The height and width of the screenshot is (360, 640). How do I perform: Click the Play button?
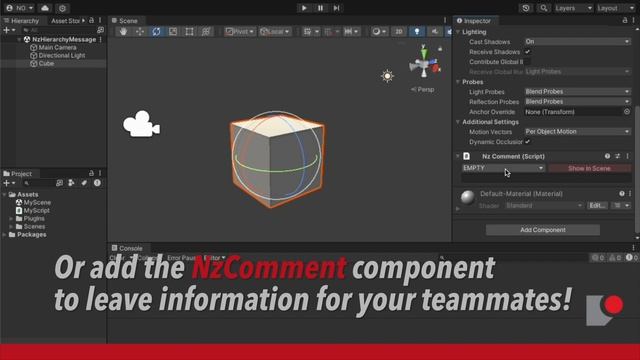[x=304, y=8]
